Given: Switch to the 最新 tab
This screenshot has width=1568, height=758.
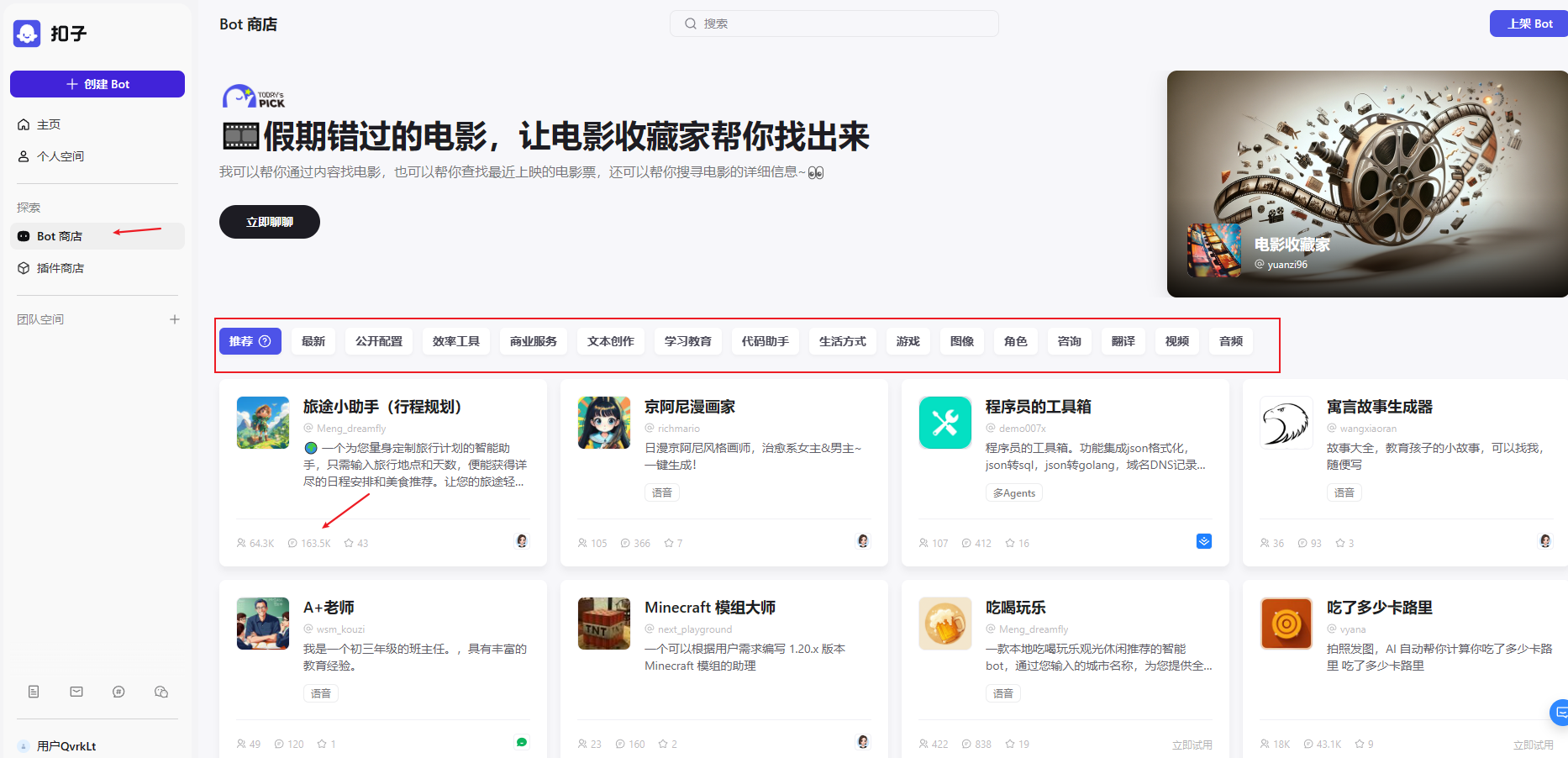Looking at the screenshot, I should point(313,341).
